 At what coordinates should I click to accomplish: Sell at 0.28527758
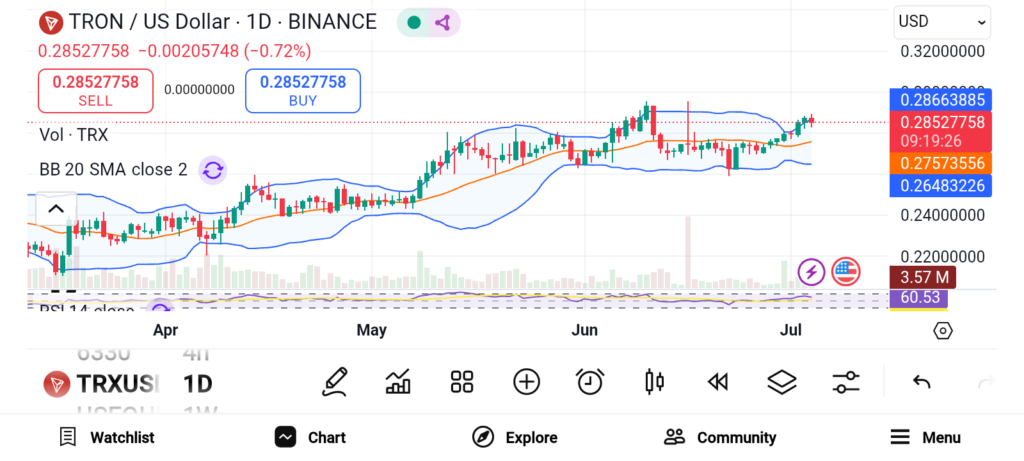[x=95, y=91]
